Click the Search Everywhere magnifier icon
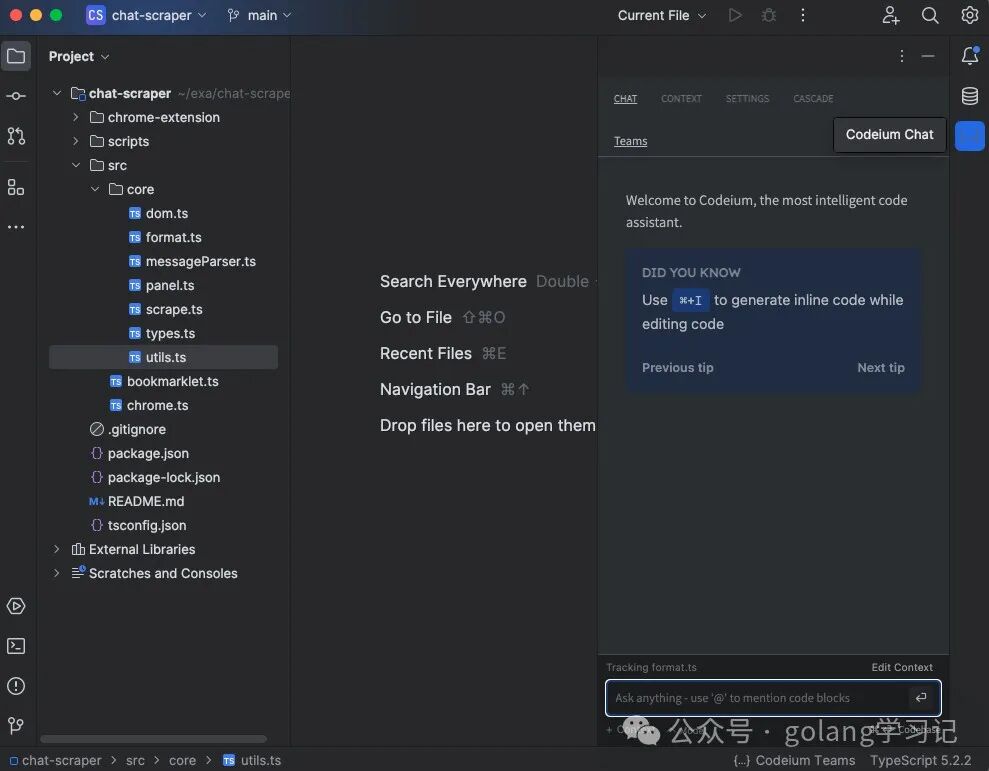This screenshot has height=771, width=989. pos(930,15)
